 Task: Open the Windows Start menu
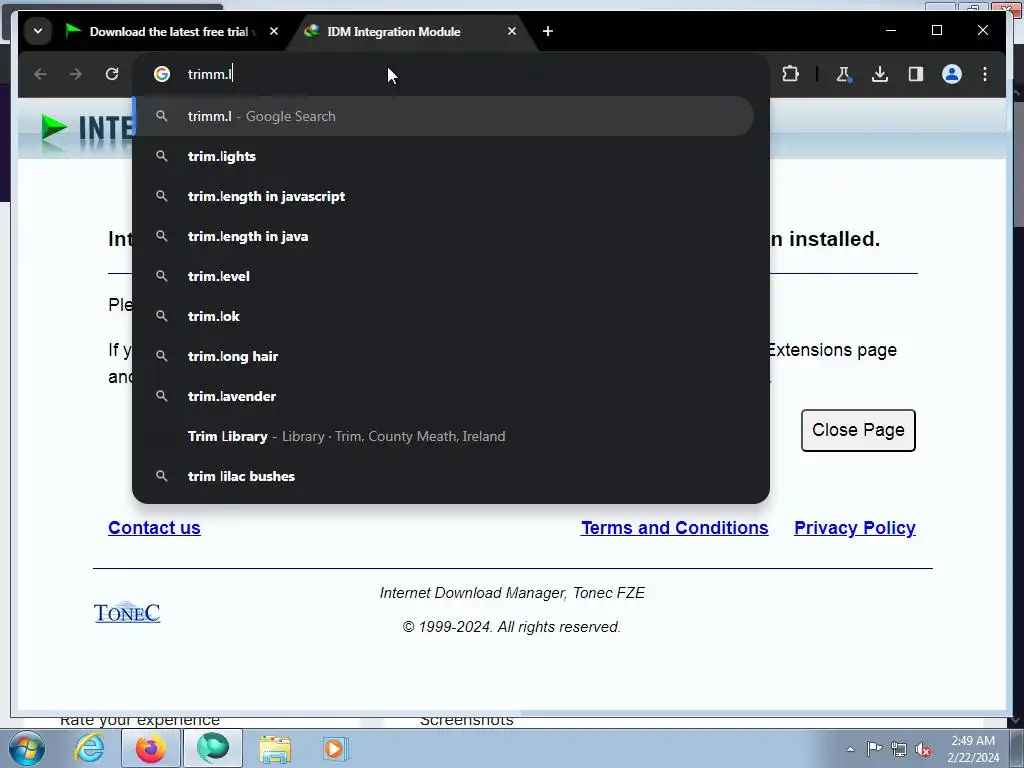click(27, 748)
